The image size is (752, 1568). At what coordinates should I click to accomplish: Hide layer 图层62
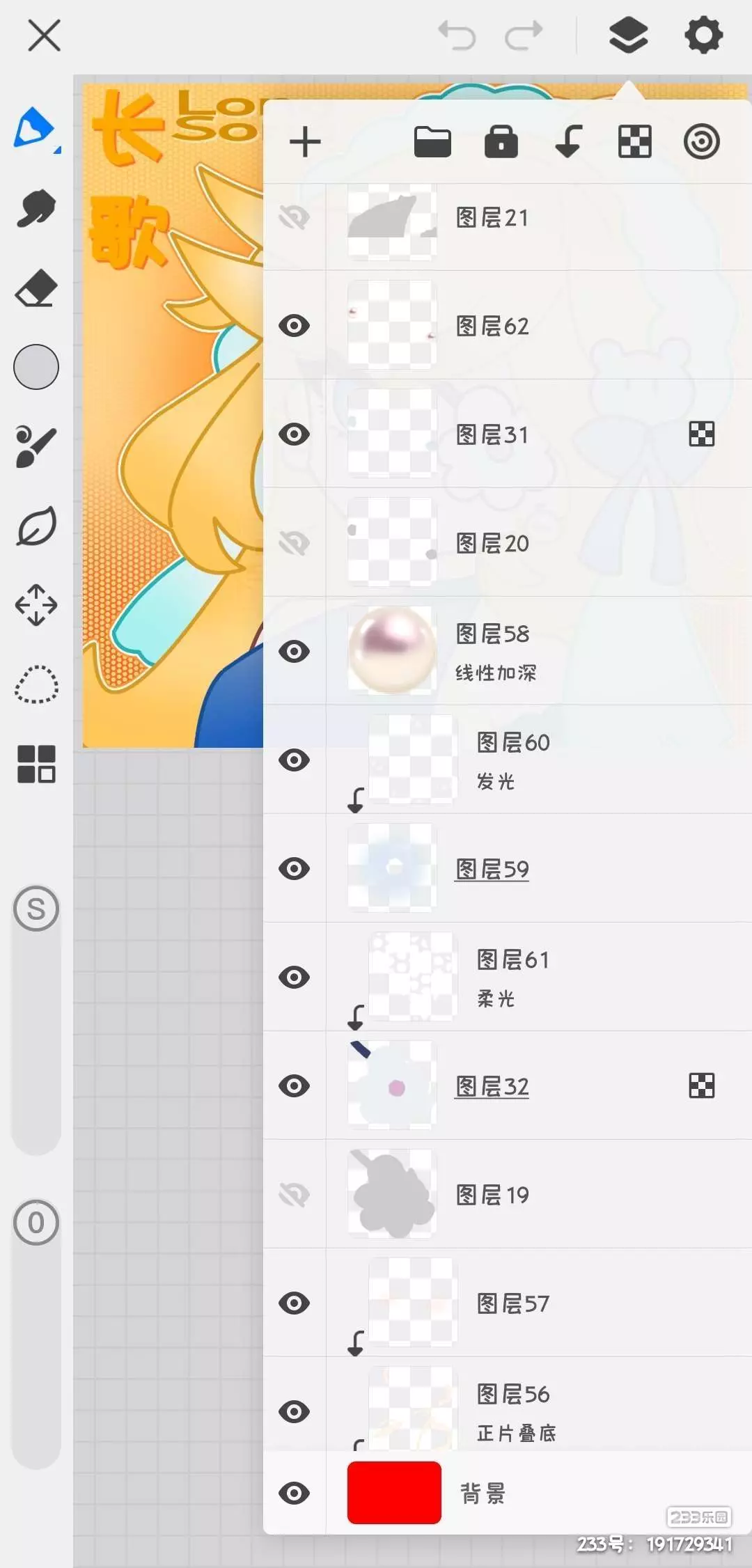point(295,325)
